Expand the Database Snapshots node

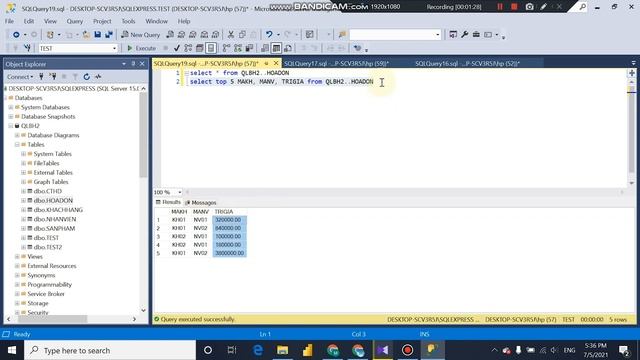[11, 117]
